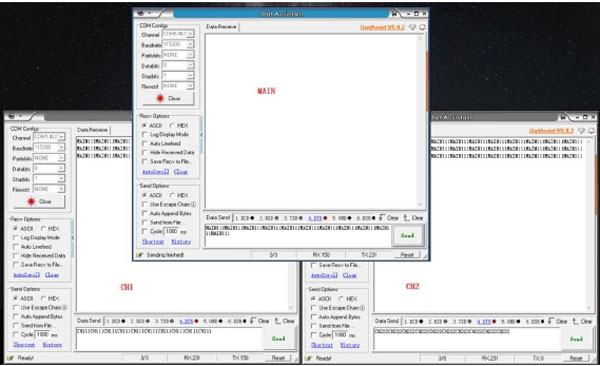This screenshot has width=600, height=366.
Task: Select HEX radio under MAIN Recv Options
Action: click(172, 126)
